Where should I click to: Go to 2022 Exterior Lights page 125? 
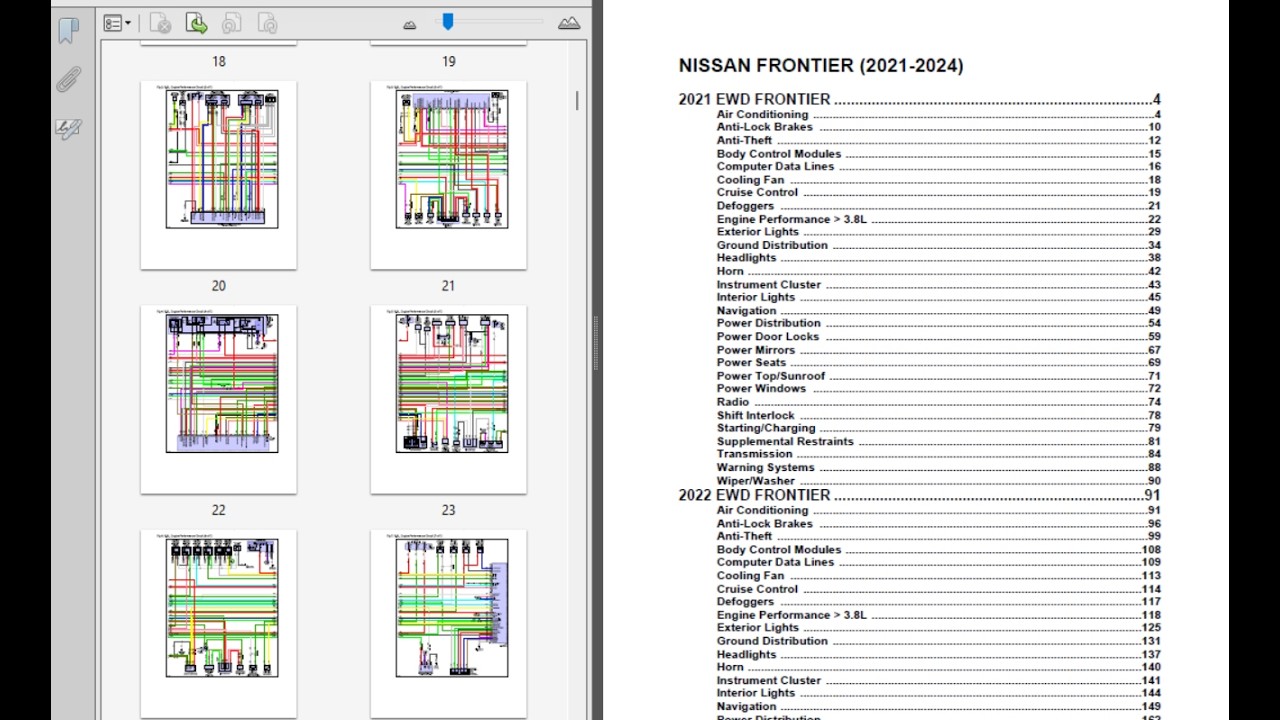(938, 628)
